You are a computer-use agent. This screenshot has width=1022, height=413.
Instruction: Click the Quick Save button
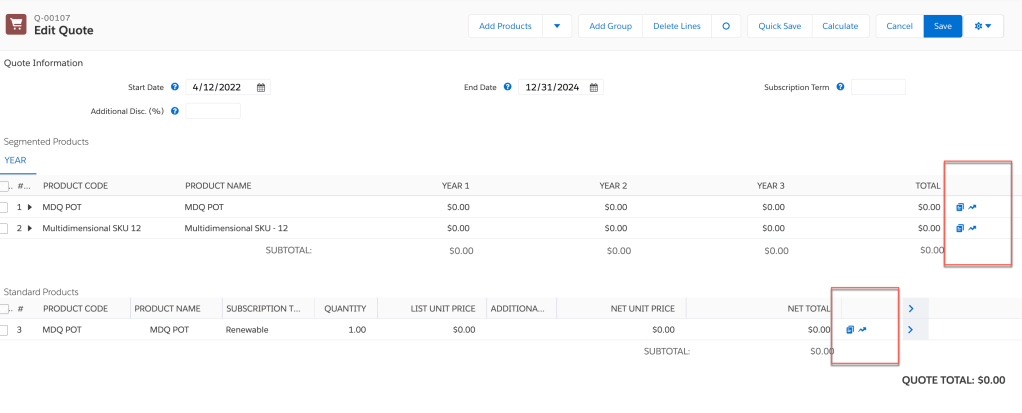(780, 26)
